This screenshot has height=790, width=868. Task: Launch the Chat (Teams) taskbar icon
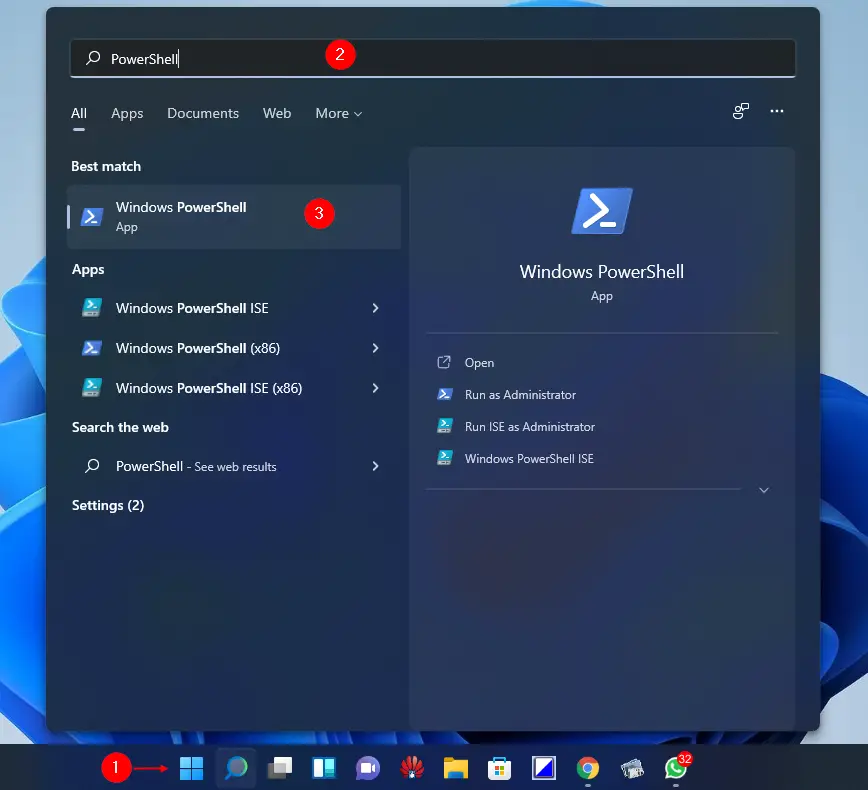(368, 768)
